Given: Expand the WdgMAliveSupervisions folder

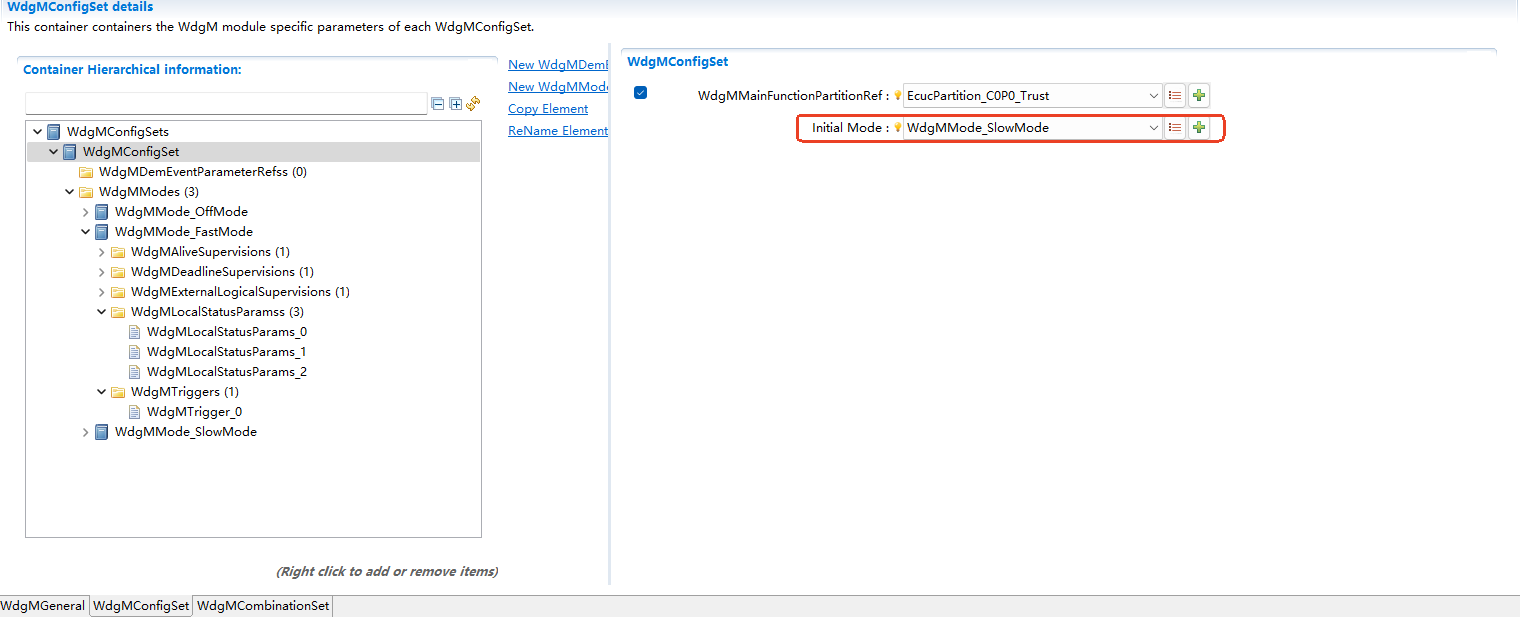Looking at the screenshot, I should coord(102,252).
